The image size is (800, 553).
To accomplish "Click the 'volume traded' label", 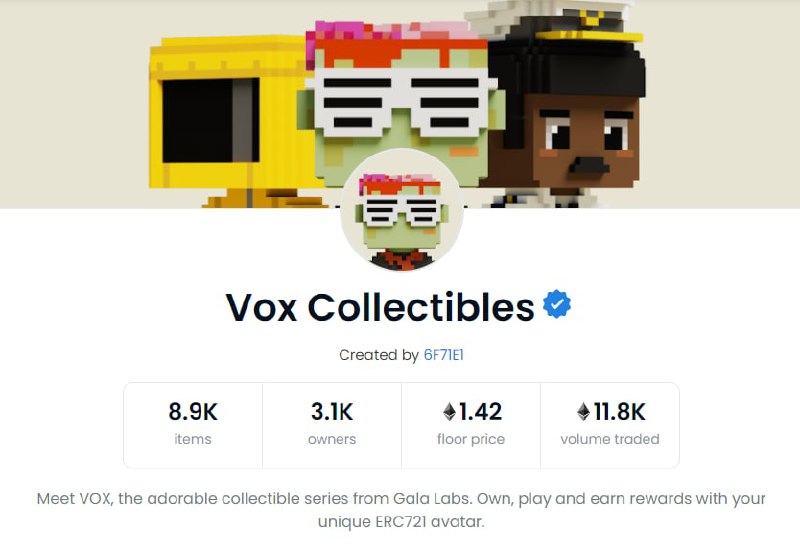I will click(610, 439).
